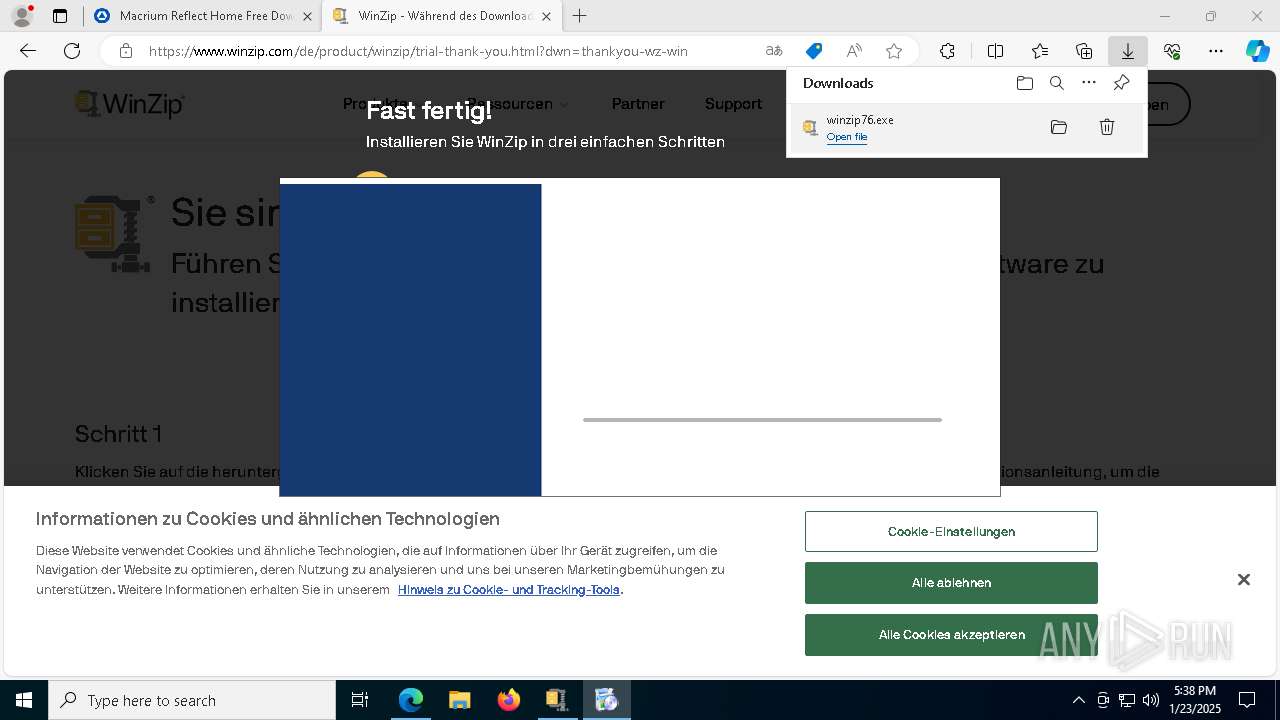Open Microsoft Edge from the taskbar

[x=411, y=700]
